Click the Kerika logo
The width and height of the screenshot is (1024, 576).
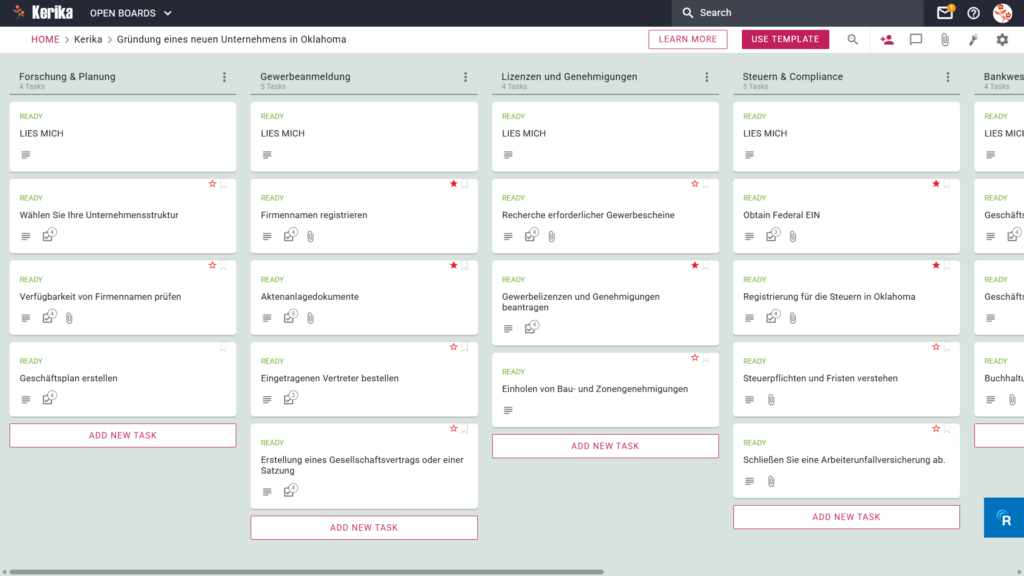pos(43,12)
